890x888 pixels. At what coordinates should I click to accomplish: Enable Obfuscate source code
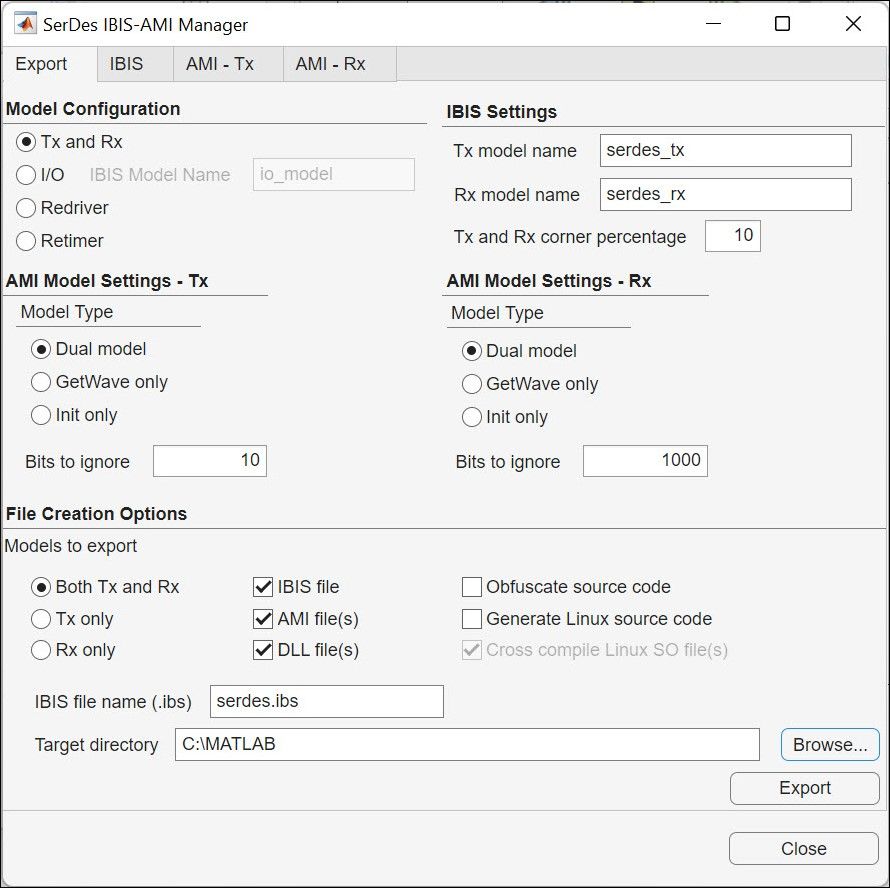471,587
